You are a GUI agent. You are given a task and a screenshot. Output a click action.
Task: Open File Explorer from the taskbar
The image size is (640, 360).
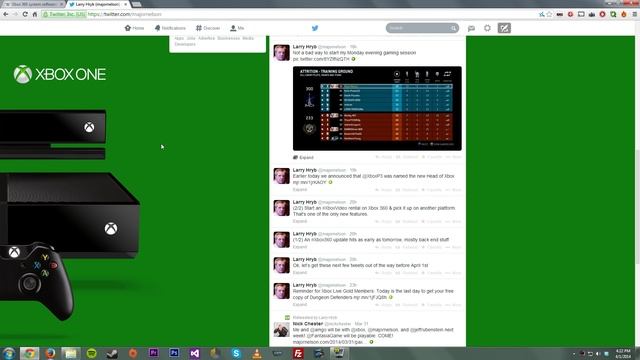71,353
